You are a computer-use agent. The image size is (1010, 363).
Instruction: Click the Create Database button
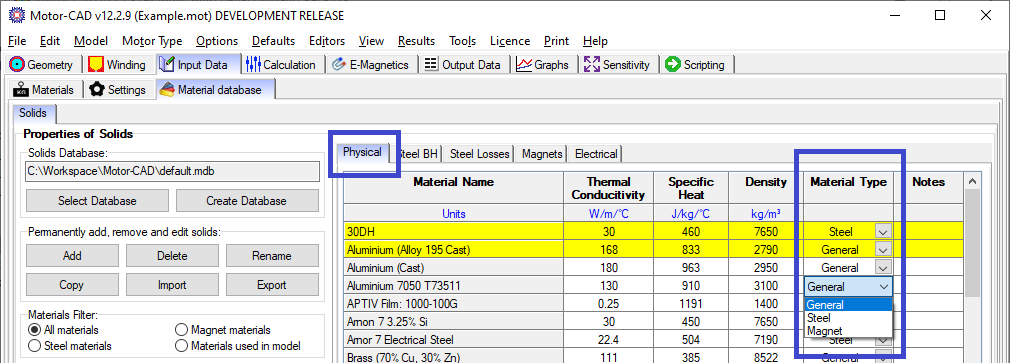click(x=247, y=201)
